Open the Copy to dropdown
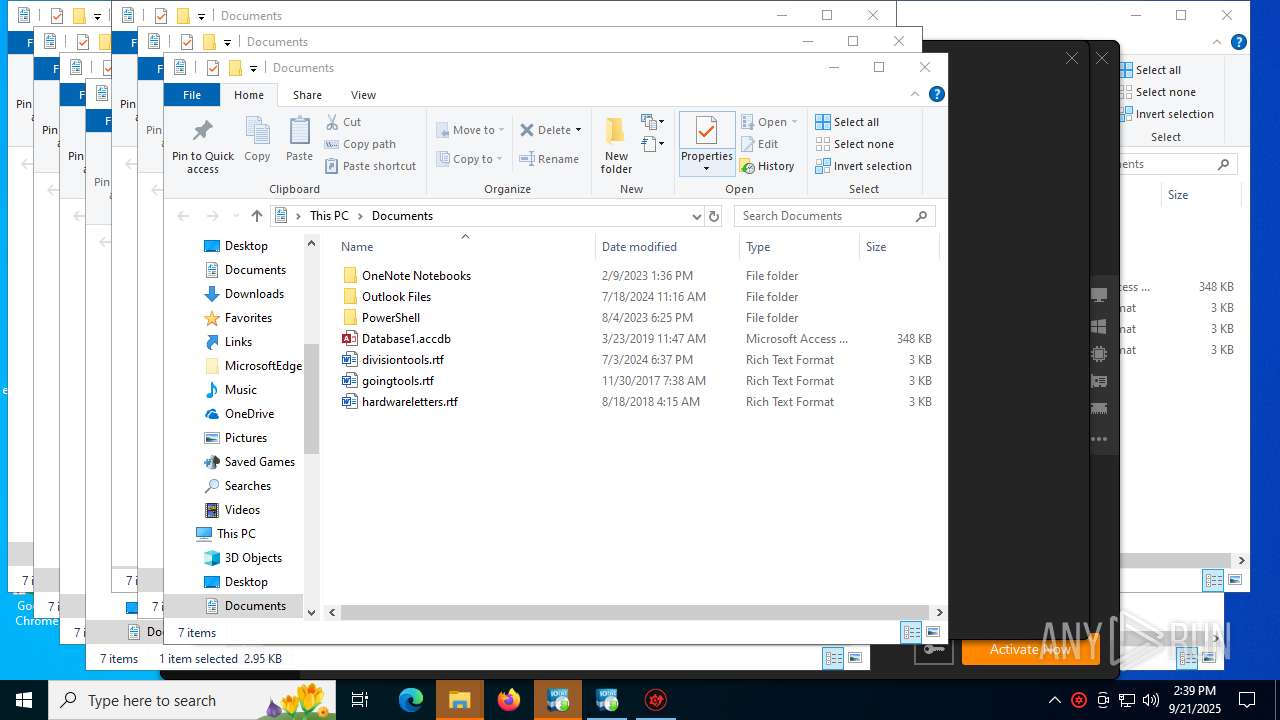The image size is (1280, 720). tap(468, 158)
